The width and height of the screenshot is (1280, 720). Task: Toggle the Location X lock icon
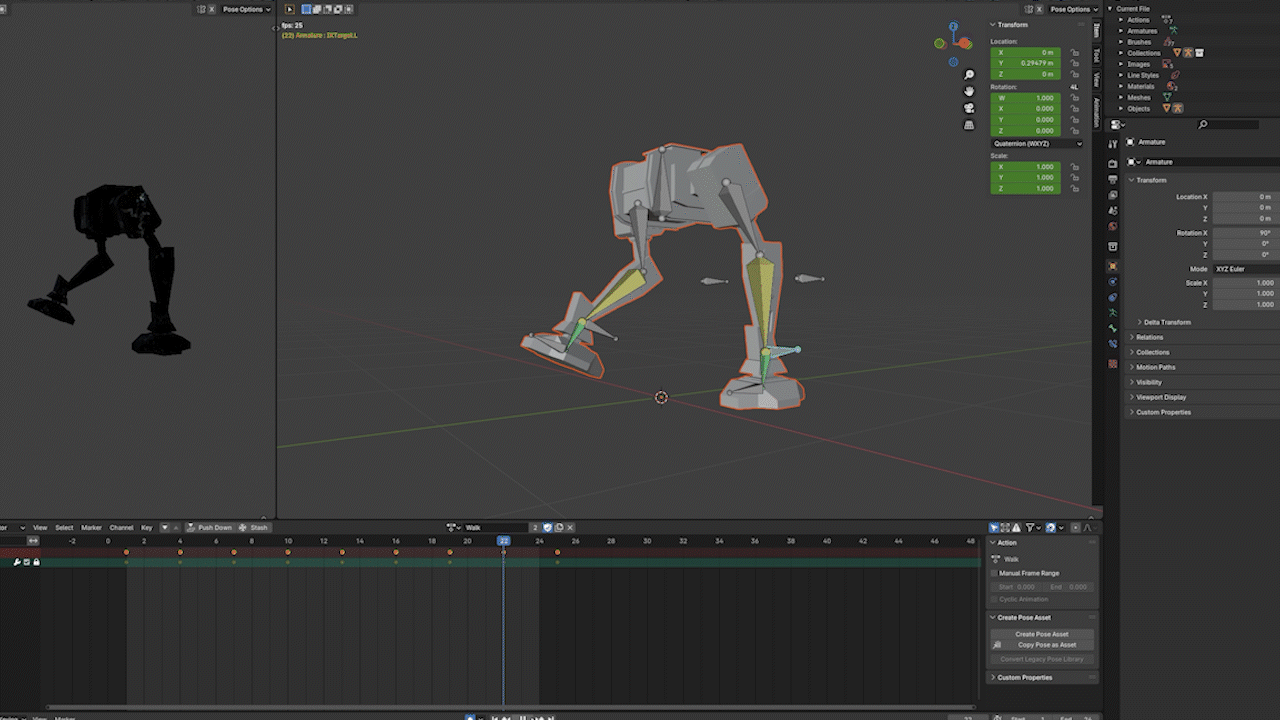coord(1075,52)
